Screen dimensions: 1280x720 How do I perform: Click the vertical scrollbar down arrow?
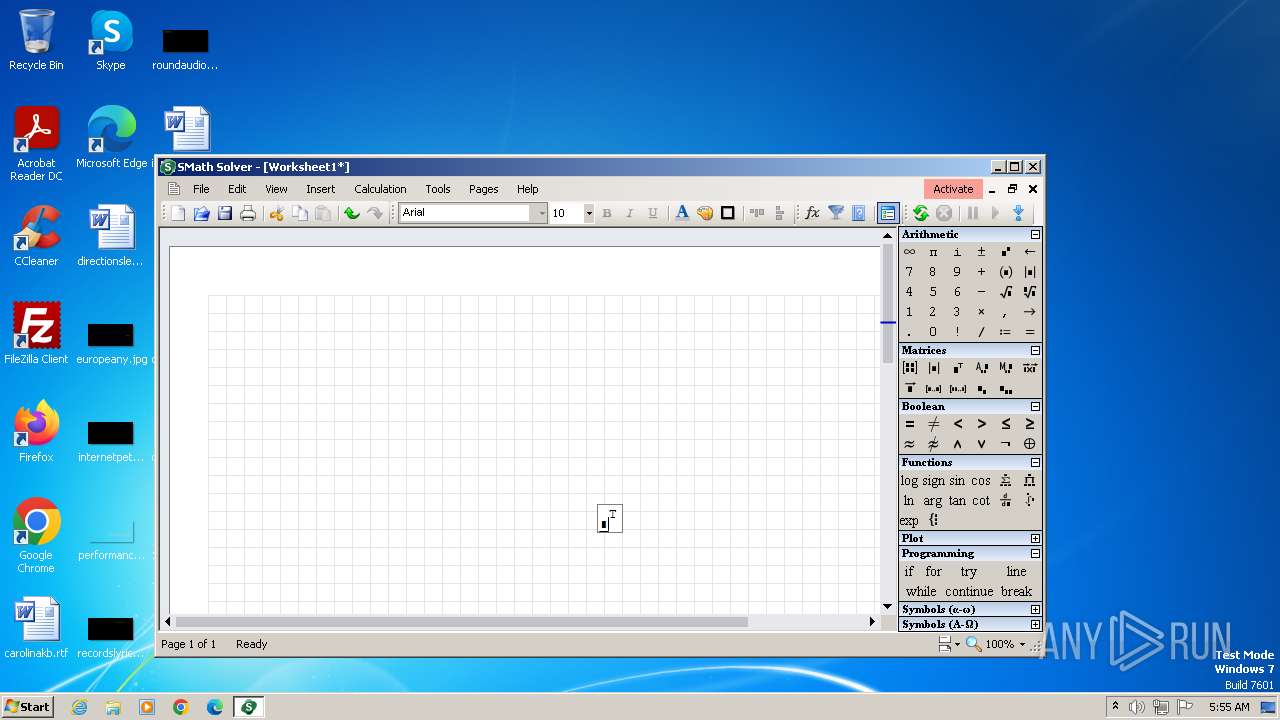887,607
